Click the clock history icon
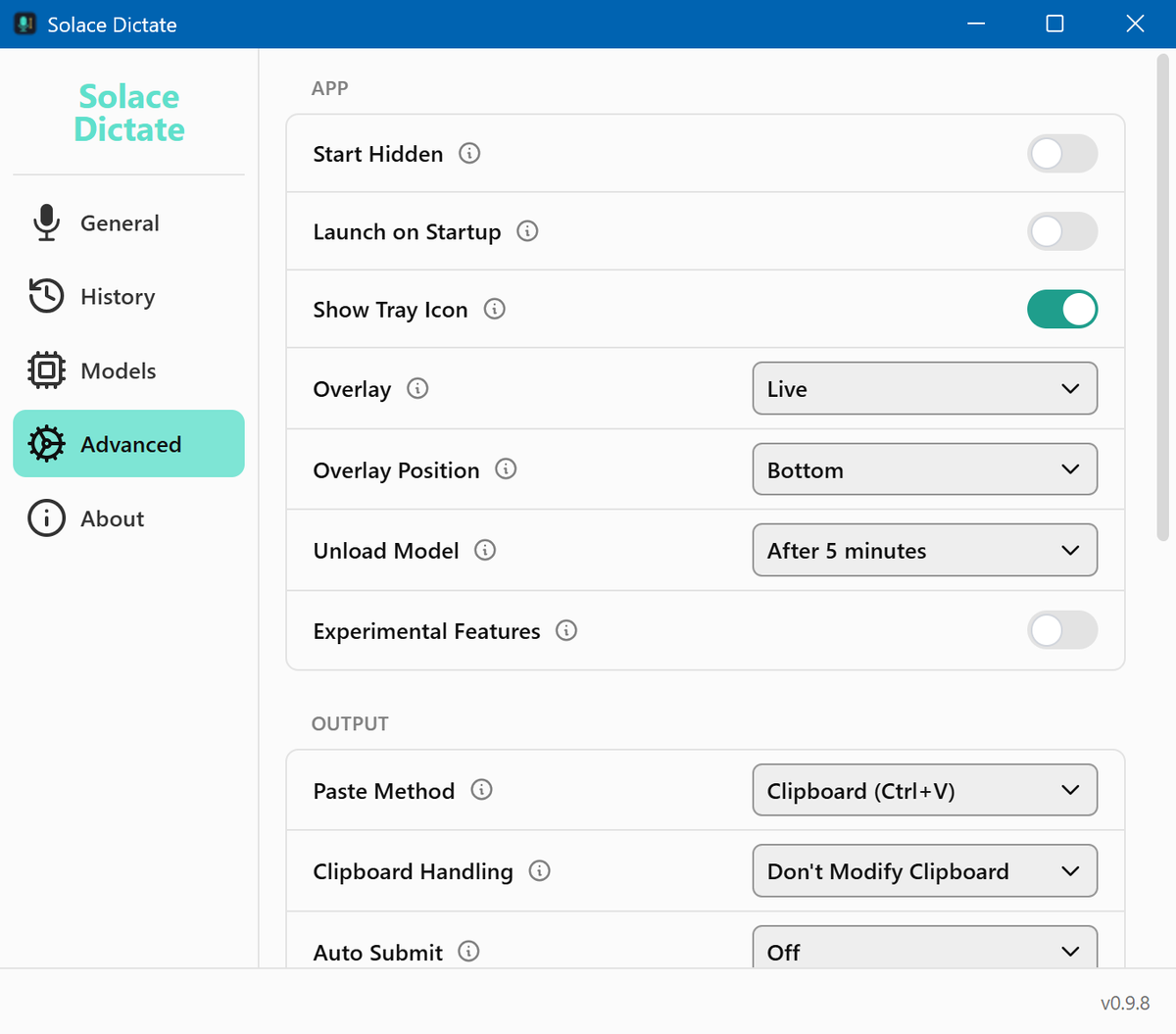This screenshot has height=1034, width=1176. tap(46, 296)
